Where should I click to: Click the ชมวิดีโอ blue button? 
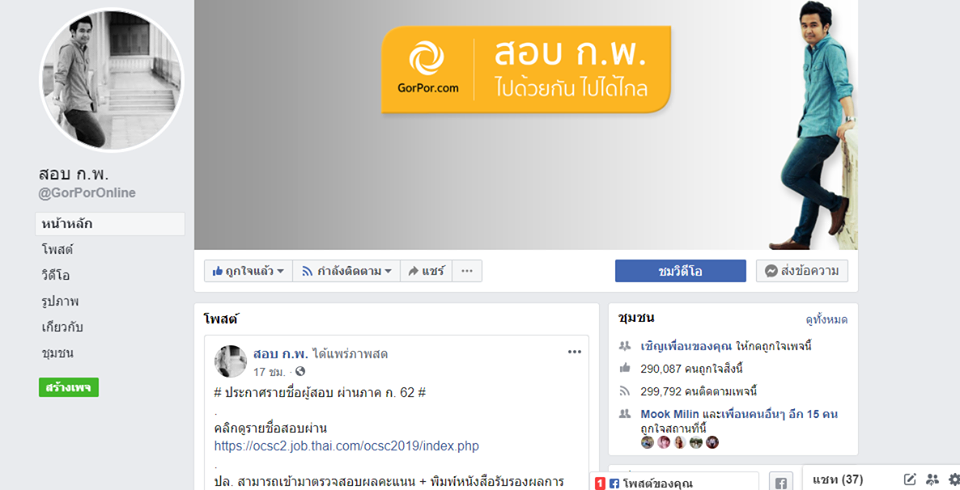(x=680, y=271)
